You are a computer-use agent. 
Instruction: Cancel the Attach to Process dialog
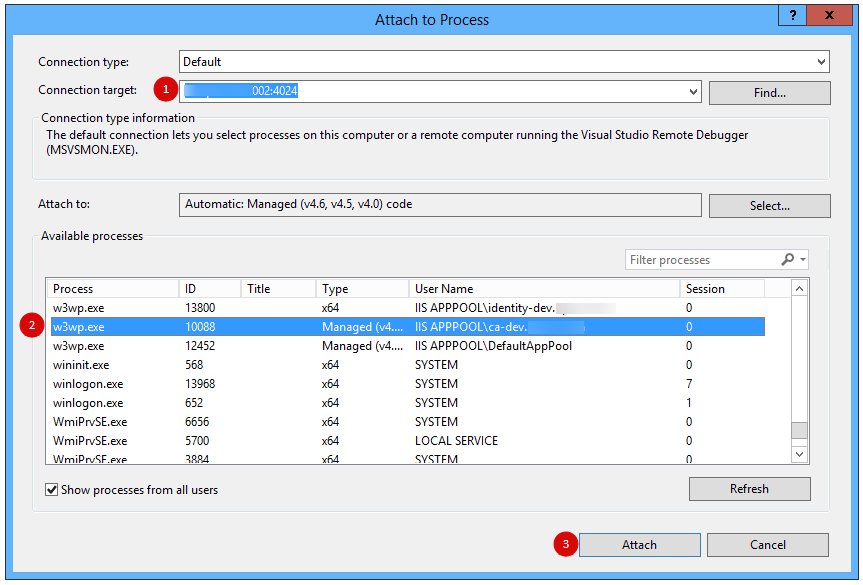coord(767,545)
